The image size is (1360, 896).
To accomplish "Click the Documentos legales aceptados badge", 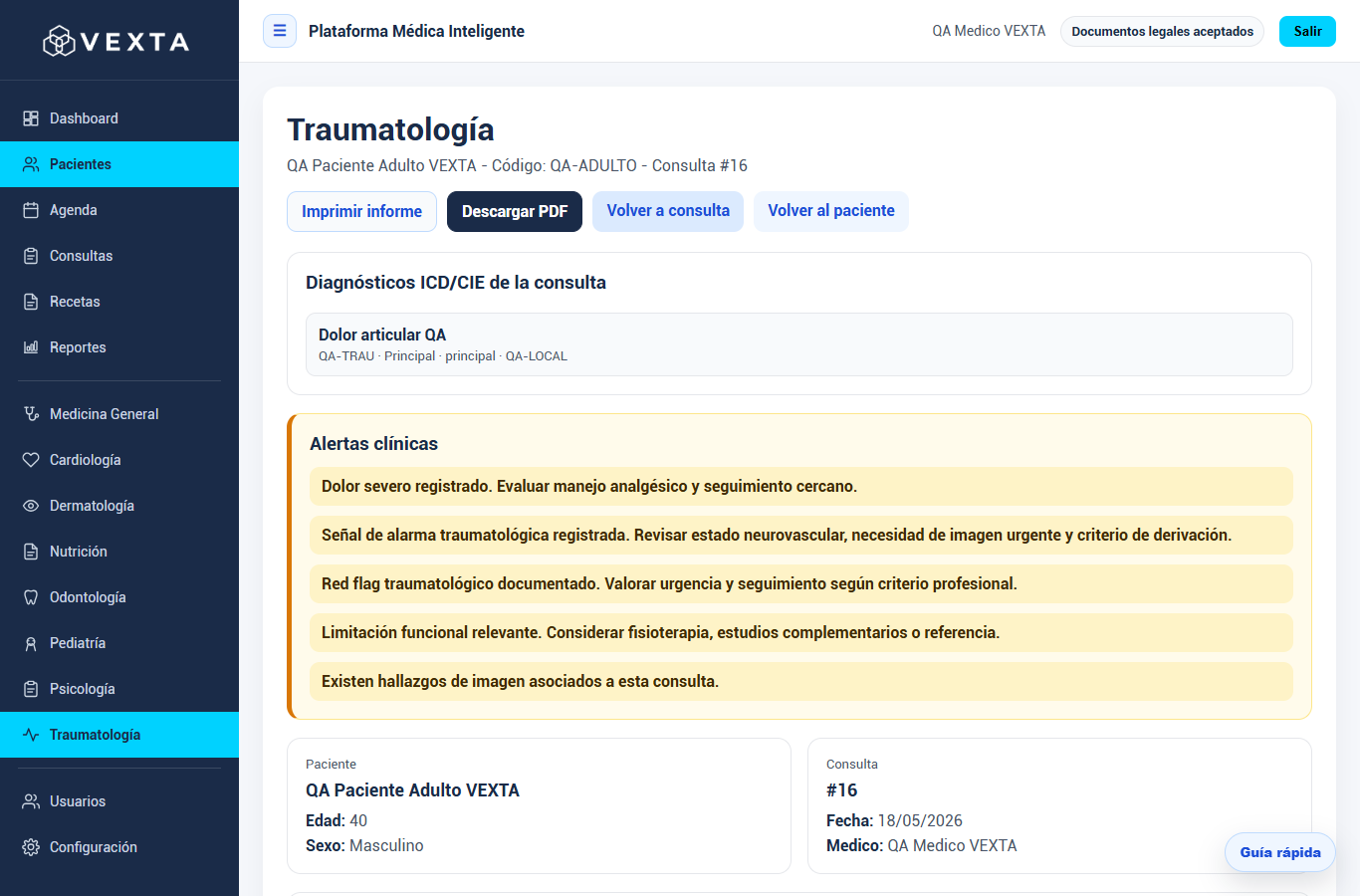I will 1162,31.
